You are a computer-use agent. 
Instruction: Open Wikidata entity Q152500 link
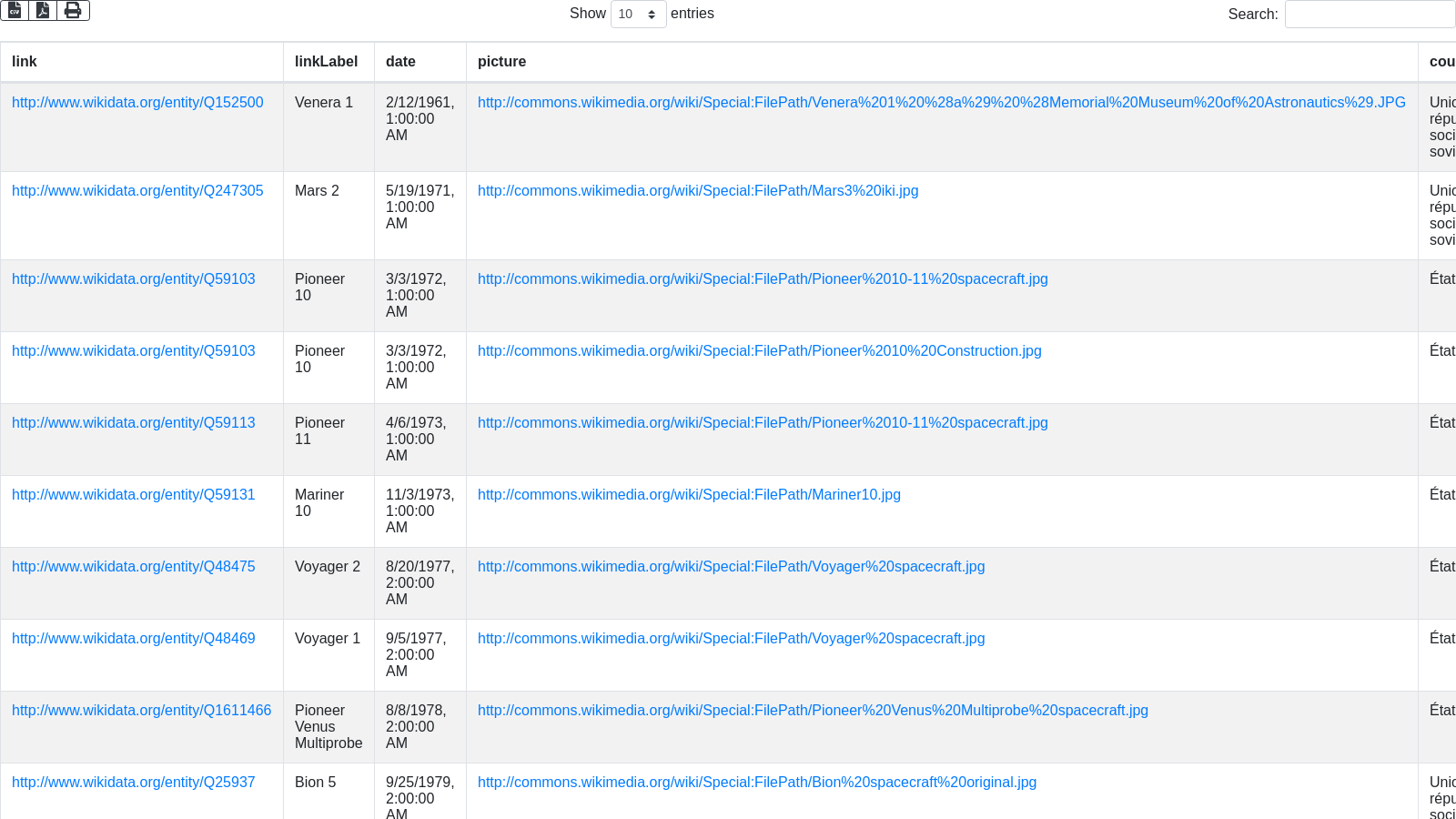(x=137, y=103)
